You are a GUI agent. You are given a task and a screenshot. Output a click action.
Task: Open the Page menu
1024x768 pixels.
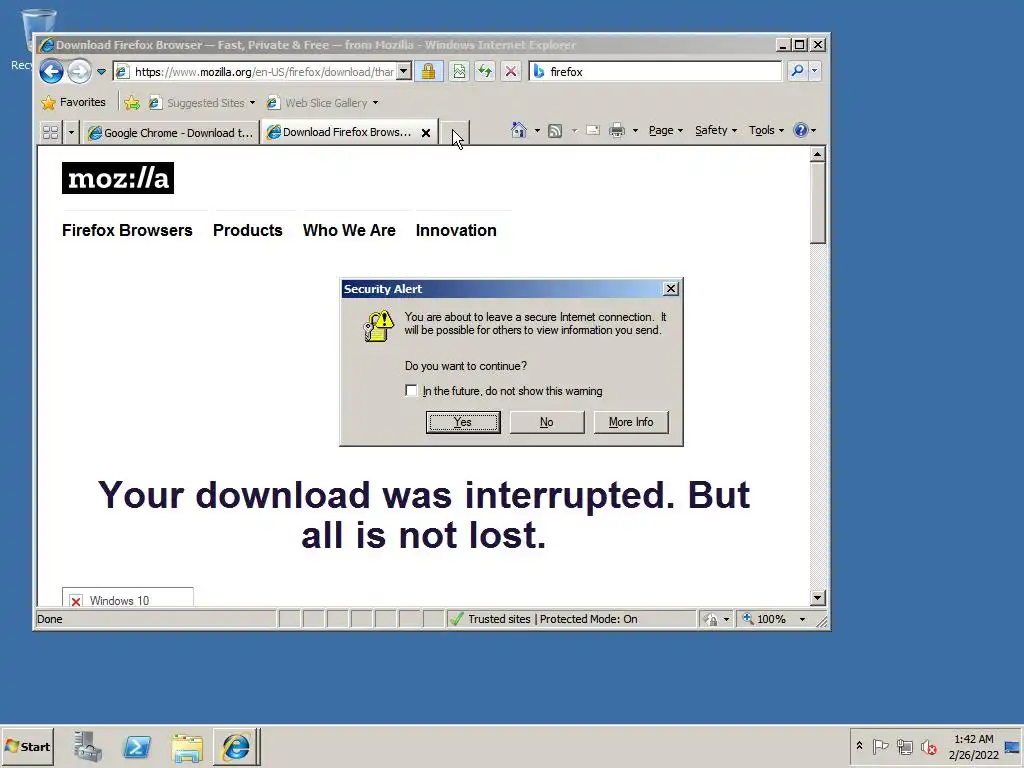tap(665, 130)
